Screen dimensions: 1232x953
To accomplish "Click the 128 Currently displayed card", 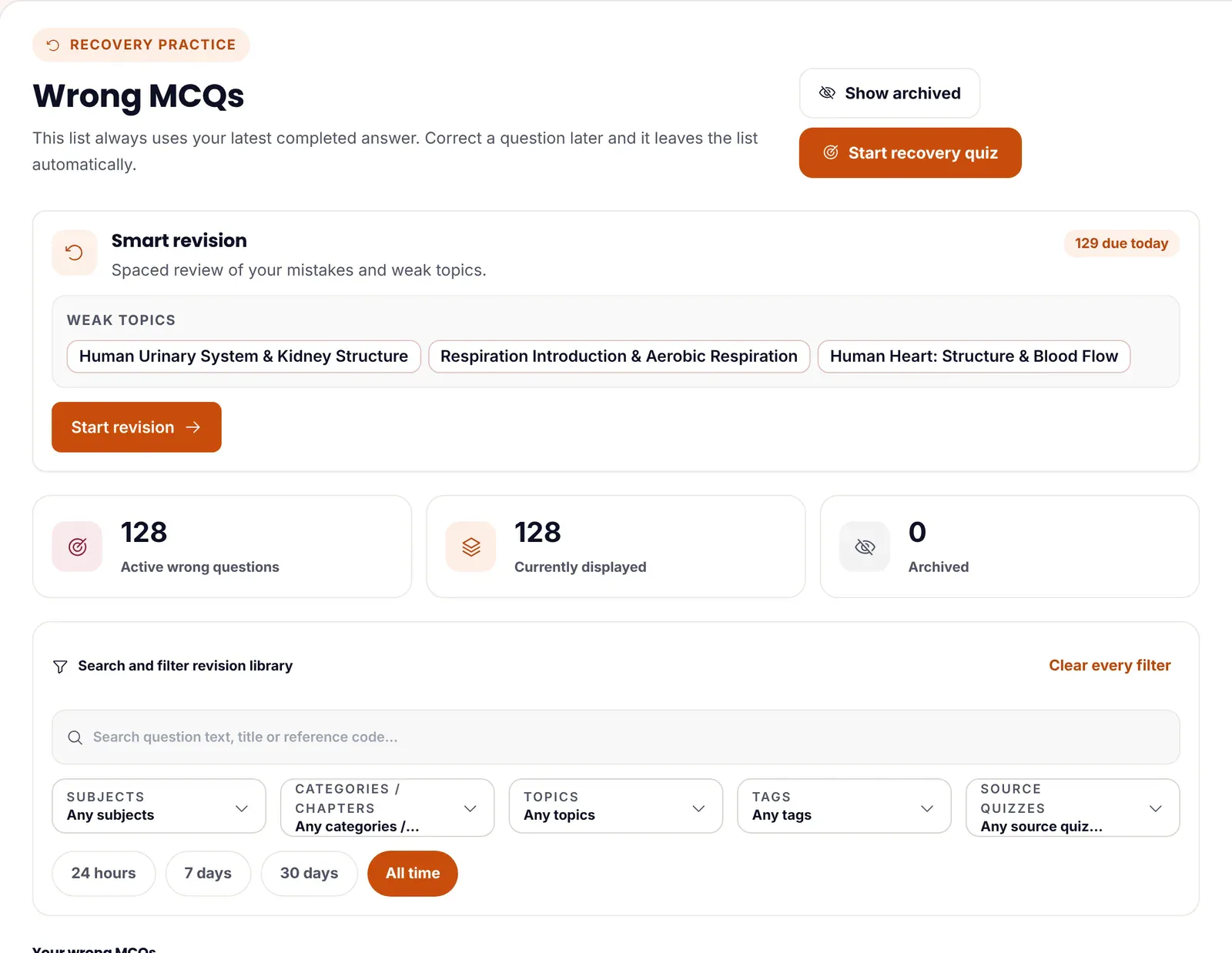I will [x=616, y=547].
